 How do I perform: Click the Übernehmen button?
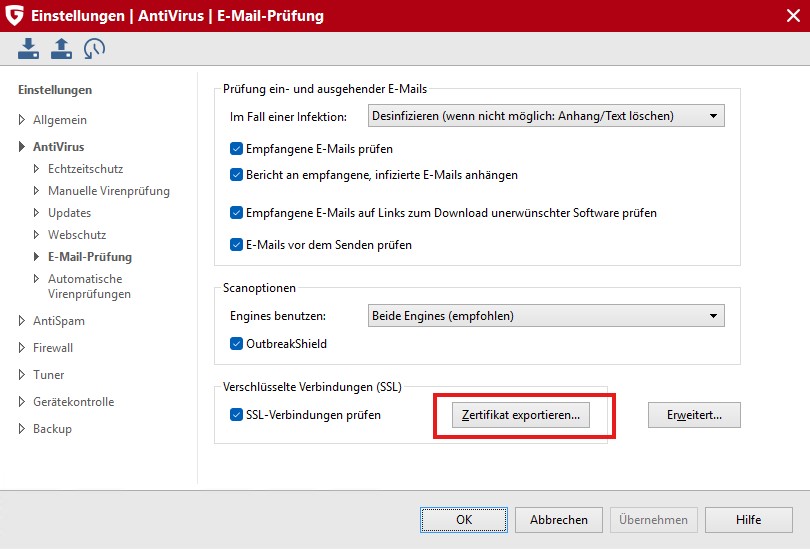coord(653,520)
